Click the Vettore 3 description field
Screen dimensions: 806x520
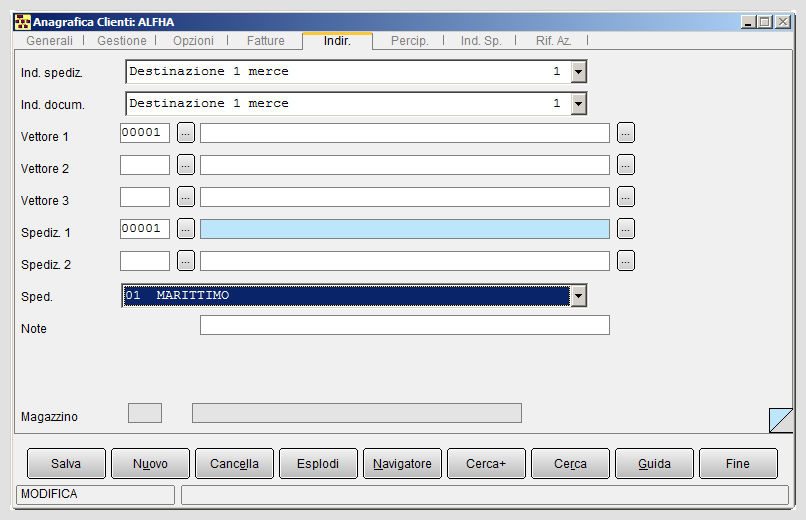click(x=405, y=197)
